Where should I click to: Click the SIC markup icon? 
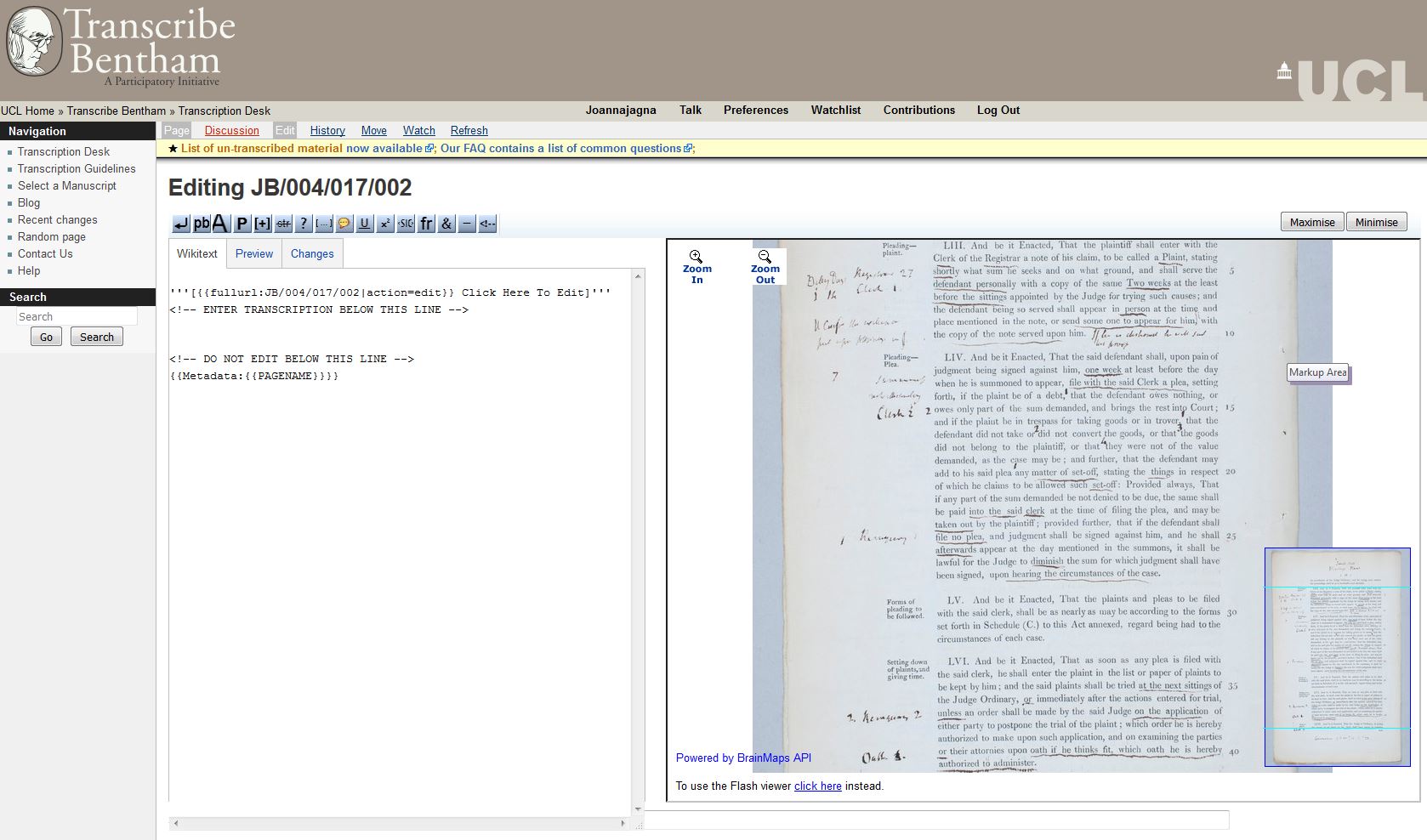click(406, 224)
